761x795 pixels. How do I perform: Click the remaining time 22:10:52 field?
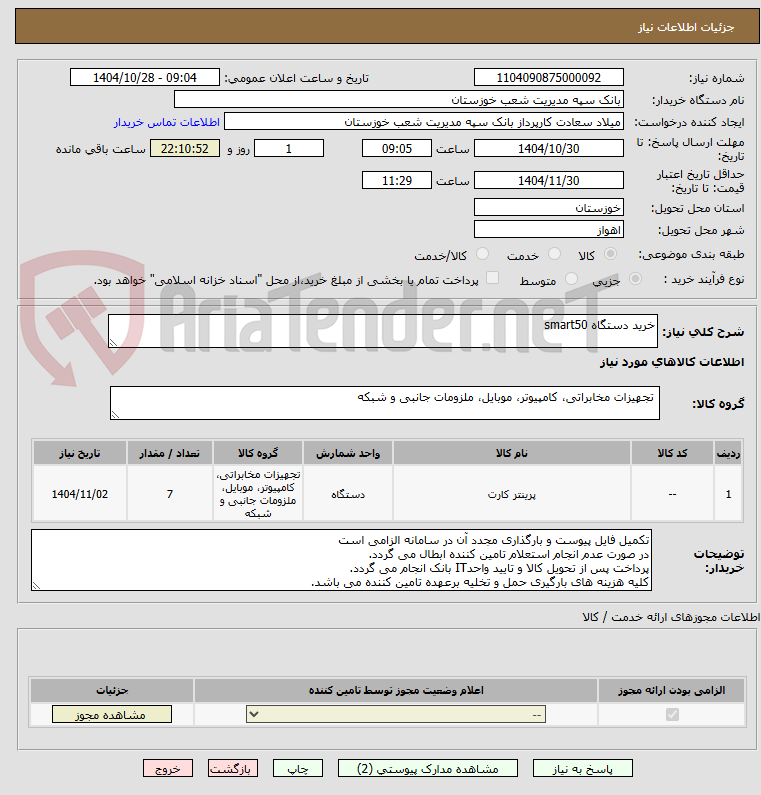click(185, 149)
